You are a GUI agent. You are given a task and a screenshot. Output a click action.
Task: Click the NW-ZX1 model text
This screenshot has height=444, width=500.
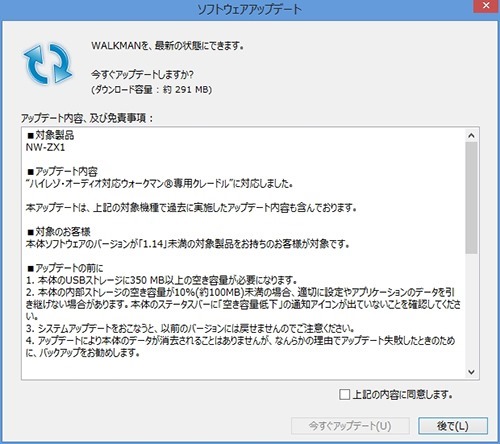tap(45, 147)
